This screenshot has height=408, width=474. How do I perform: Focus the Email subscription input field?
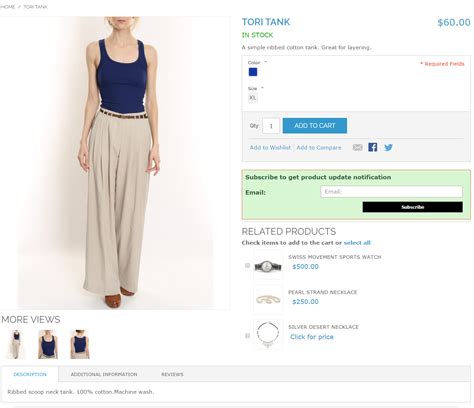coord(391,192)
